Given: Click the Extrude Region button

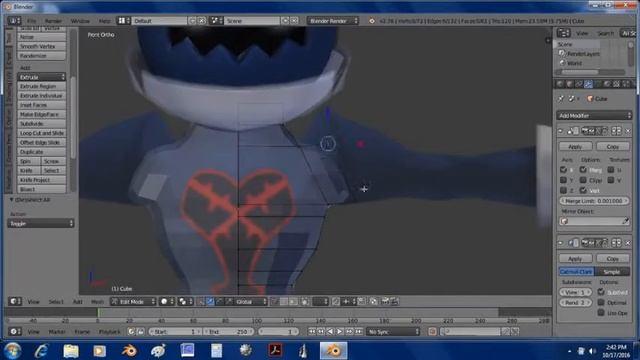Looking at the screenshot, I should click(x=41, y=86).
